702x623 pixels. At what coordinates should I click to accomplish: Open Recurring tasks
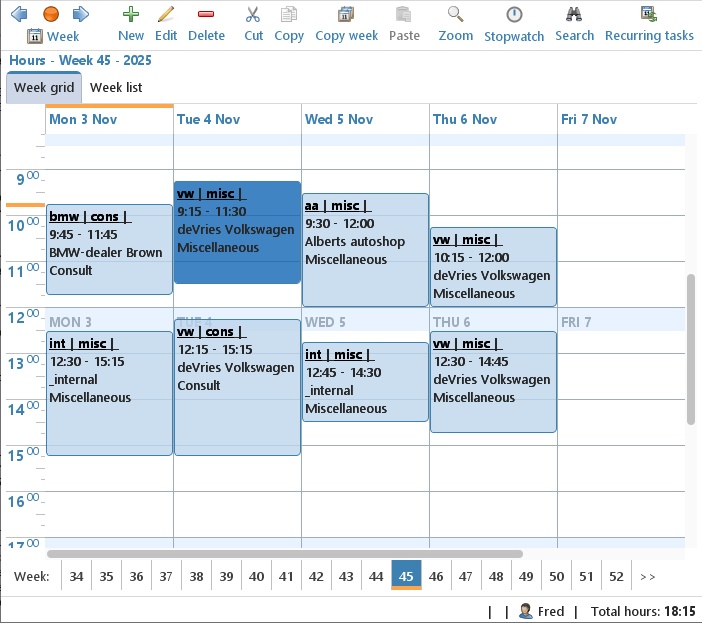[649, 25]
